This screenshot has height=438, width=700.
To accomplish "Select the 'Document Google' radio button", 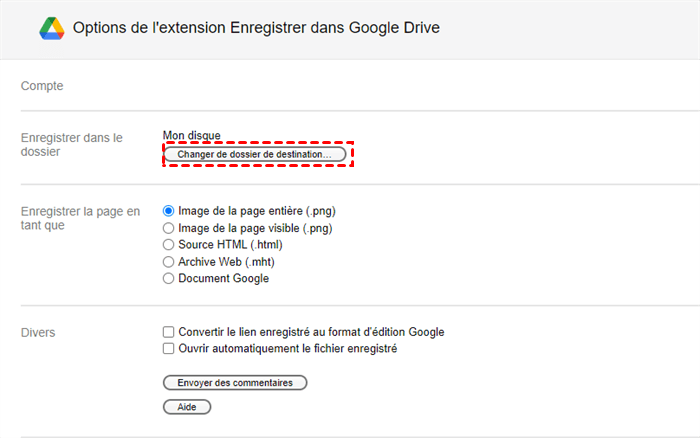I will point(169,279).
